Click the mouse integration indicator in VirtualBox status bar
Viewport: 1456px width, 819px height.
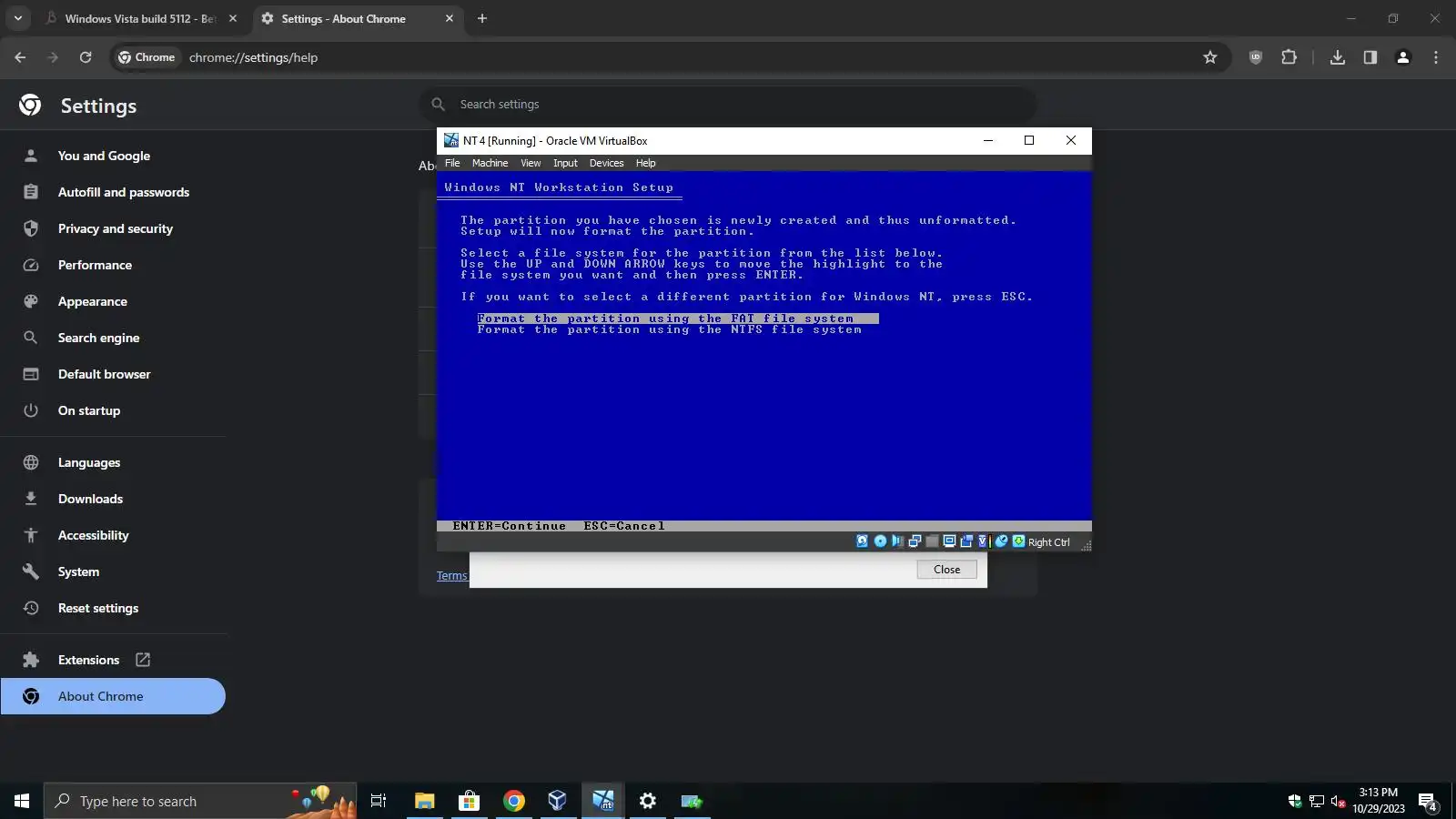(1001, 541)
